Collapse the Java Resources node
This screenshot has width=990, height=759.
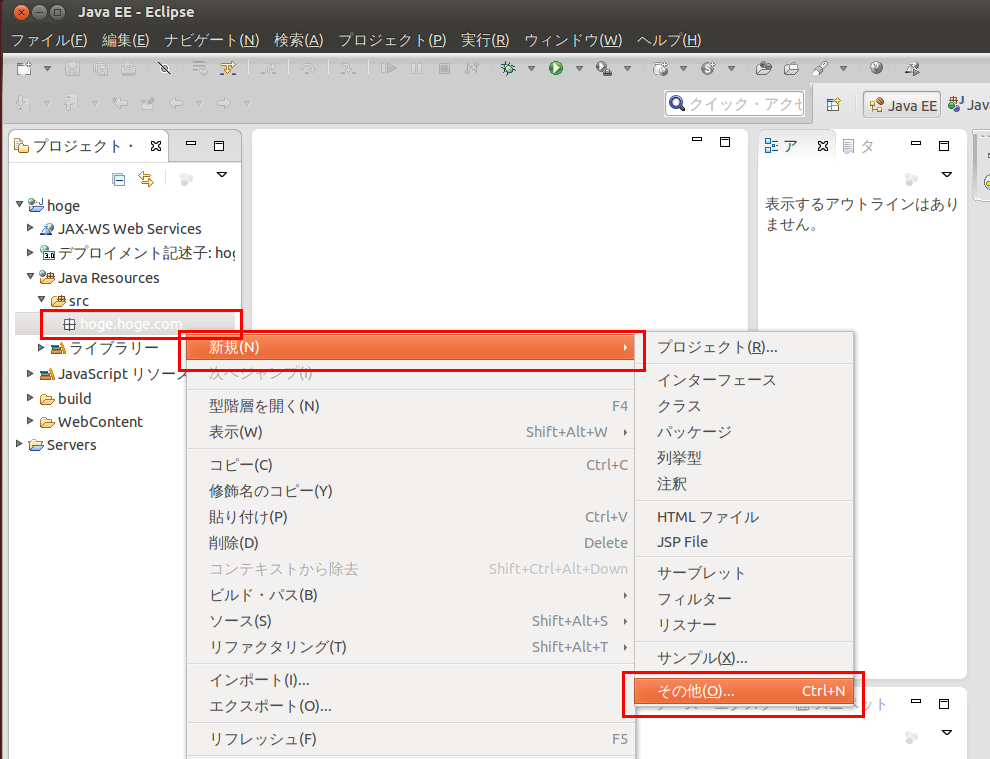click(x=30, y=276)
